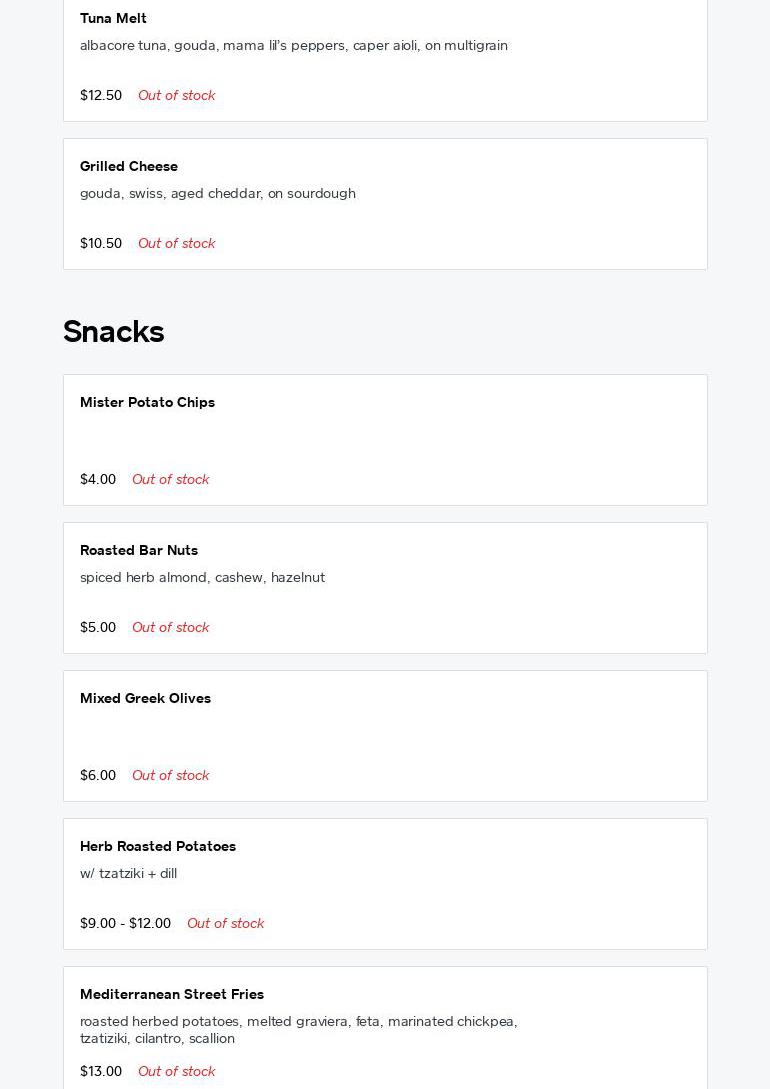
Task: Click the Mediterranean Street Fries $13.00 price
Action: (101, 1071)
